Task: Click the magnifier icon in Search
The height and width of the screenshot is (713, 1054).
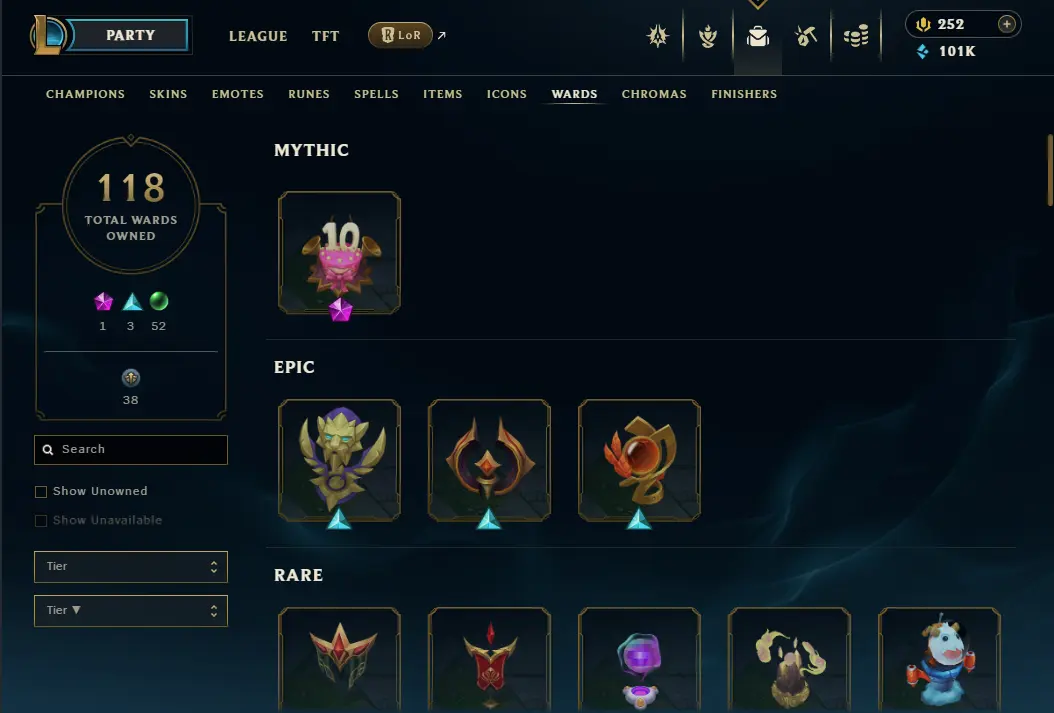Action: [48, 450]
